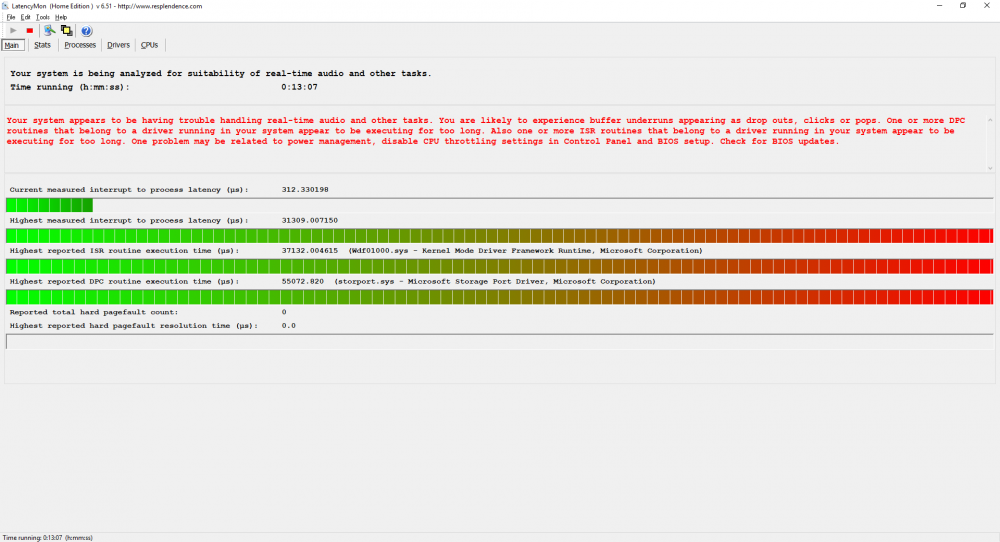Click 'Reported total hard pagefault count' label
1000x542 pixels.
pos(94,312)
